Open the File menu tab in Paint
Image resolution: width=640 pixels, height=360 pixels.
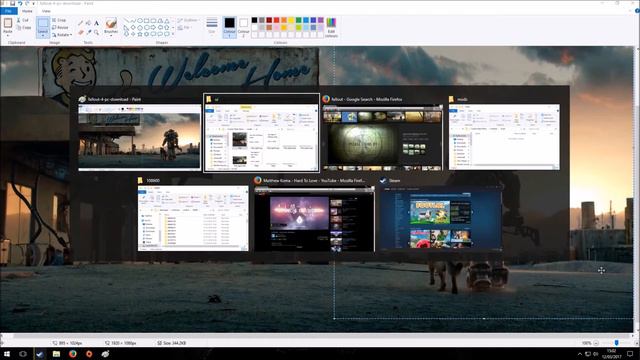click(8, 11)
